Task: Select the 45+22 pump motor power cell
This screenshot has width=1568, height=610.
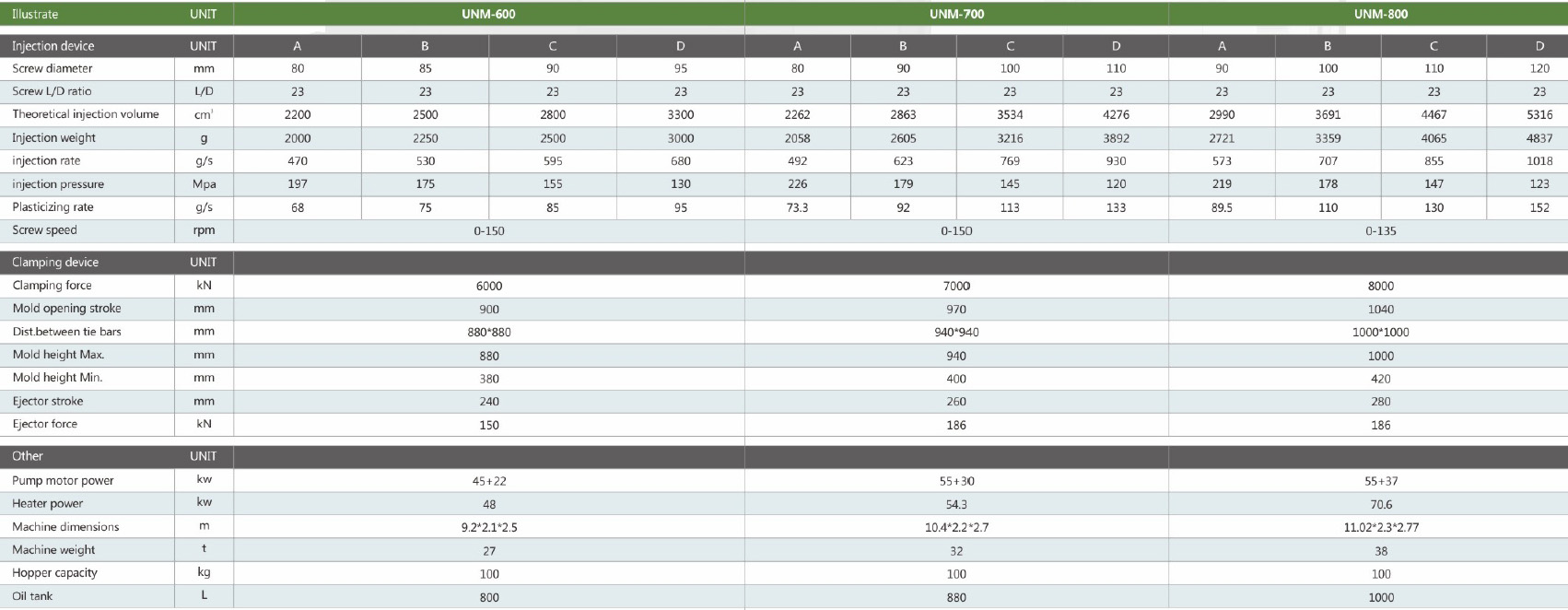Action: 488,481
